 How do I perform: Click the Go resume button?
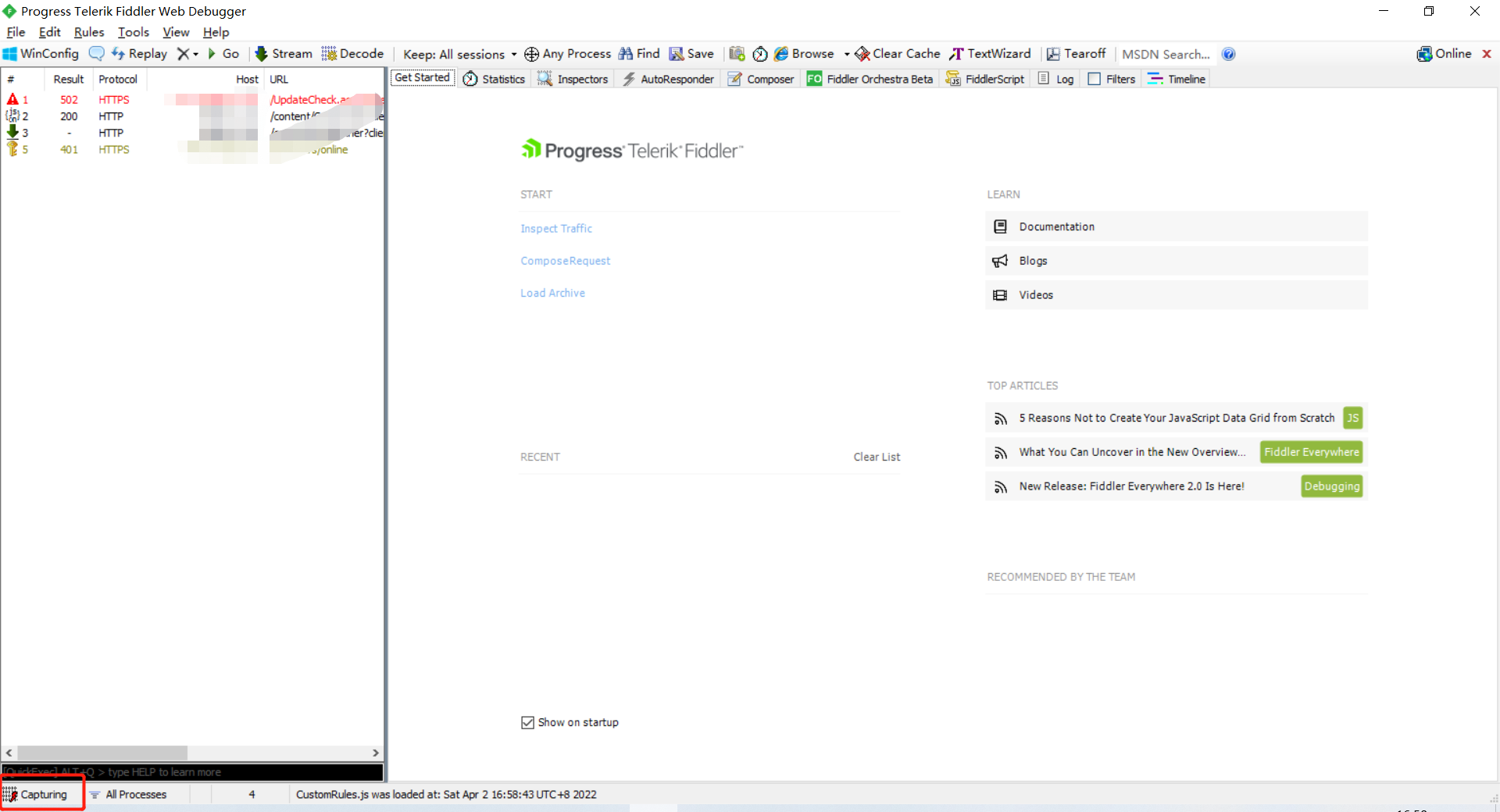click(x=223, y=54)
